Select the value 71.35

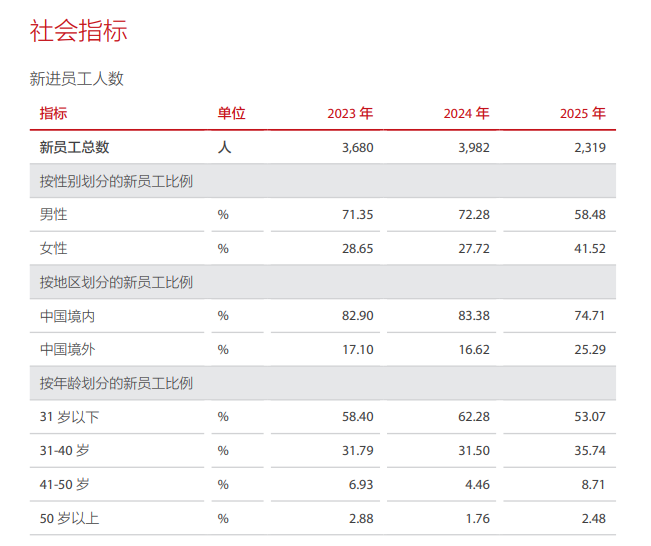(x=357, y=215)
